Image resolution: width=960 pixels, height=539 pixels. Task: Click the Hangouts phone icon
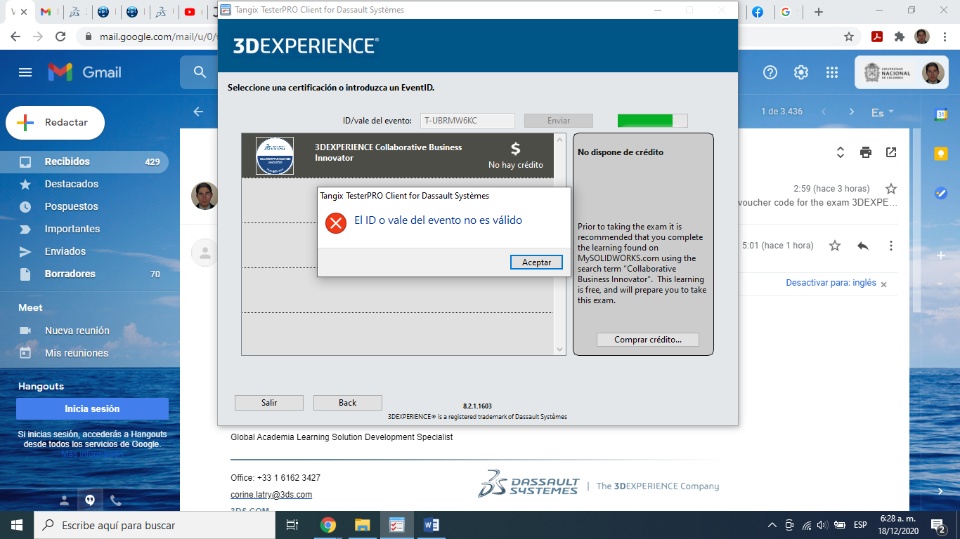point(116,500)
